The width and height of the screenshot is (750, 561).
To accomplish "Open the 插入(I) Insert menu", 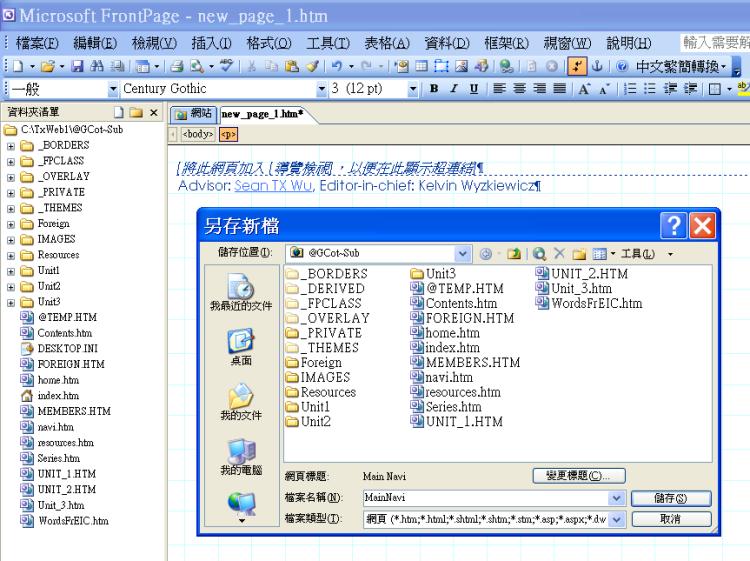I will 208,42.
